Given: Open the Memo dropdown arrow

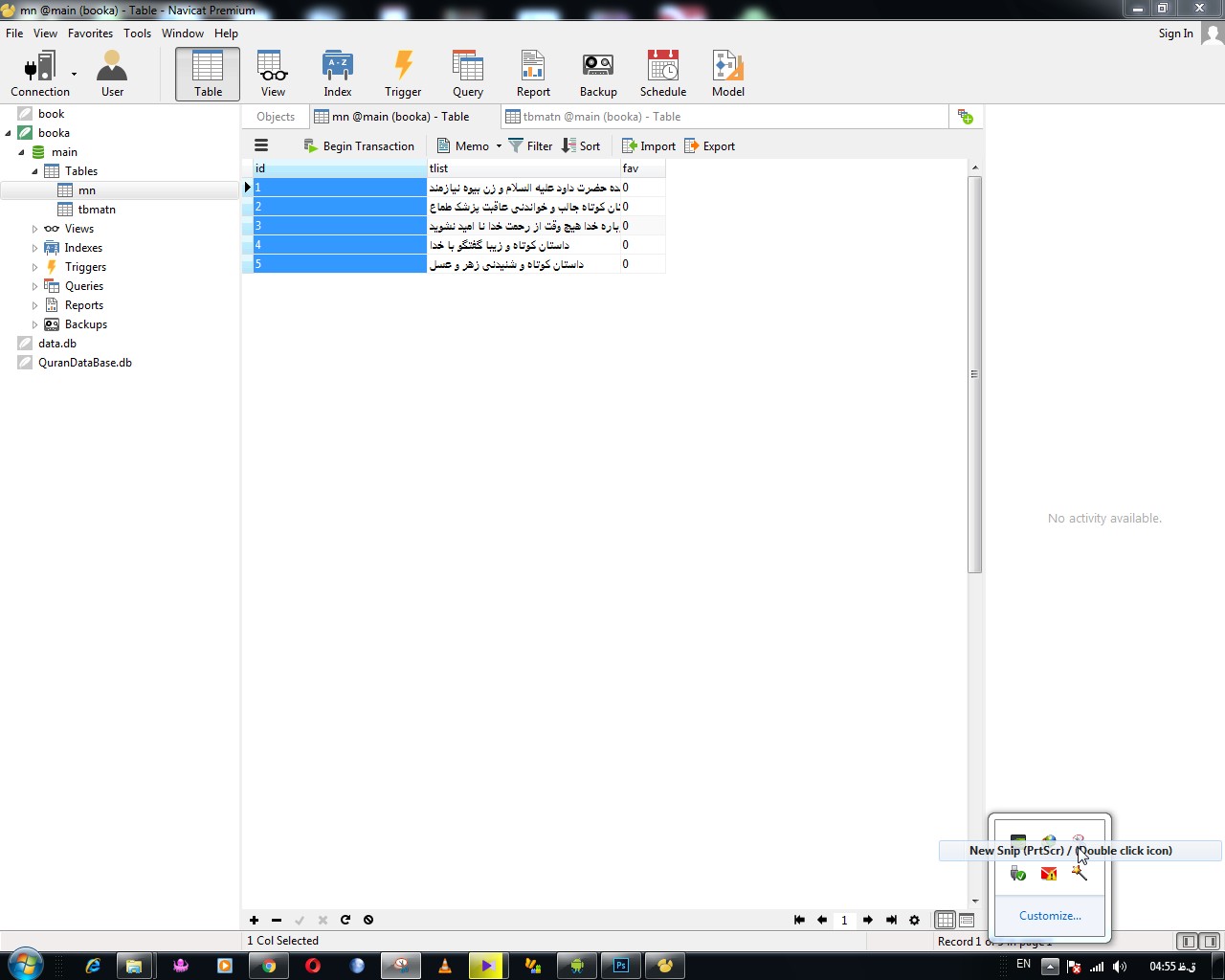Looking at the screenshot, I should coord(499,146).
